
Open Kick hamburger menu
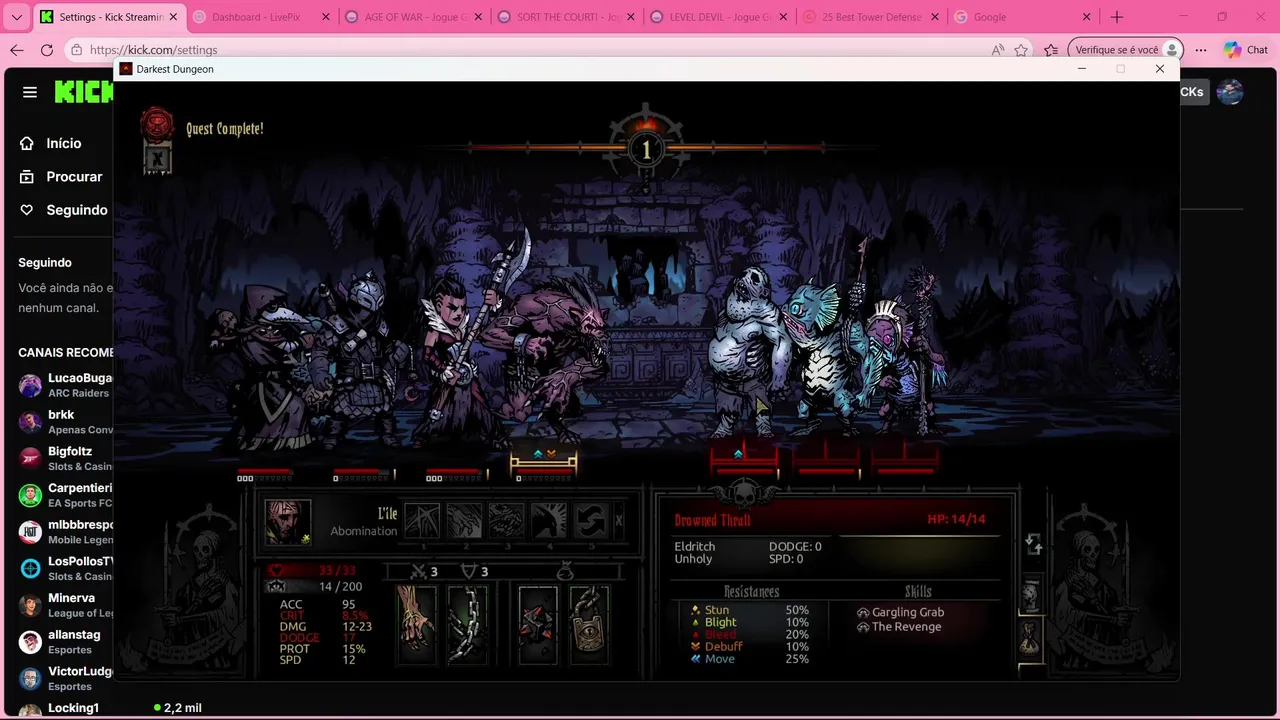coord(30,92)
